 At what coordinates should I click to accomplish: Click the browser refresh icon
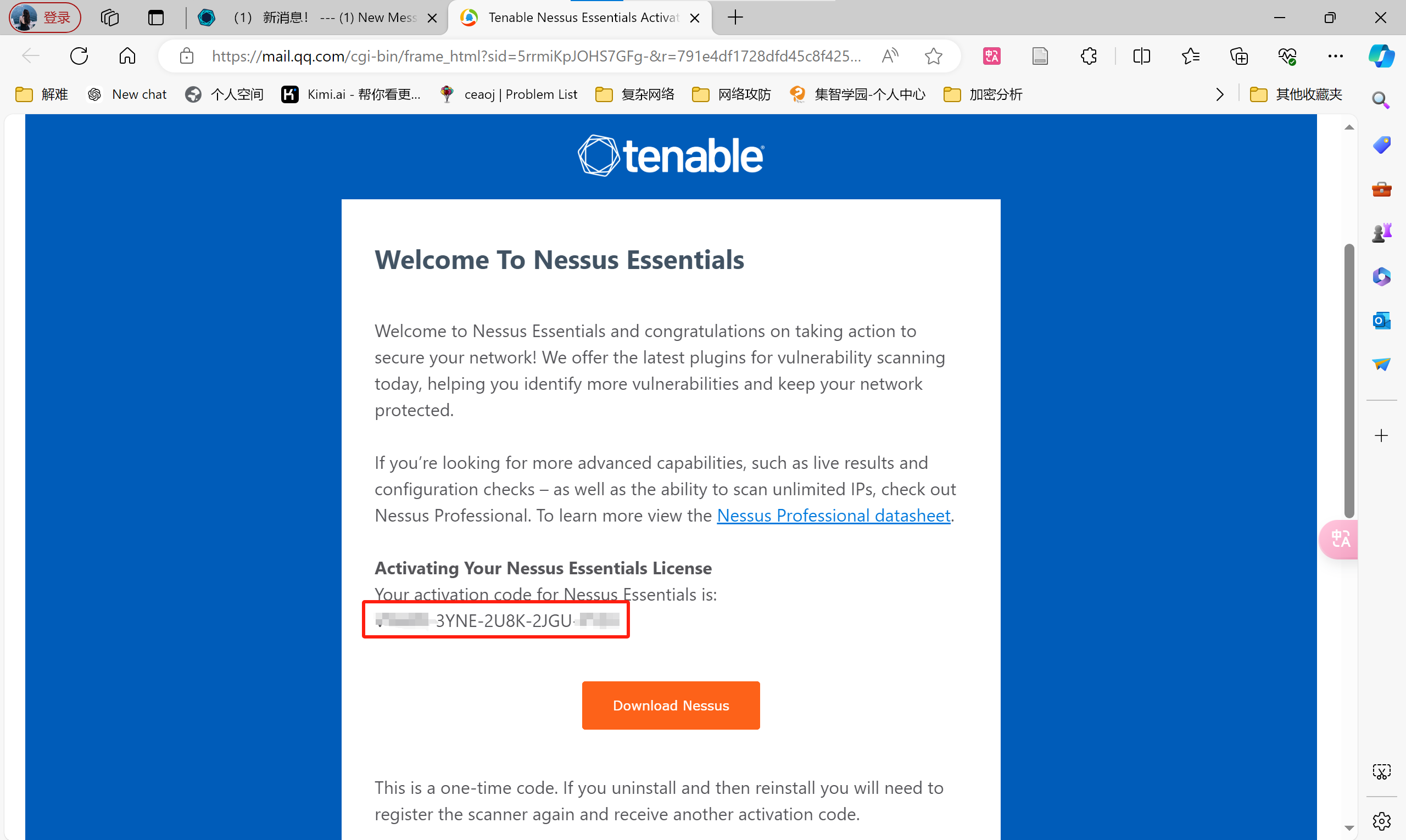click(x=79, y=56)
